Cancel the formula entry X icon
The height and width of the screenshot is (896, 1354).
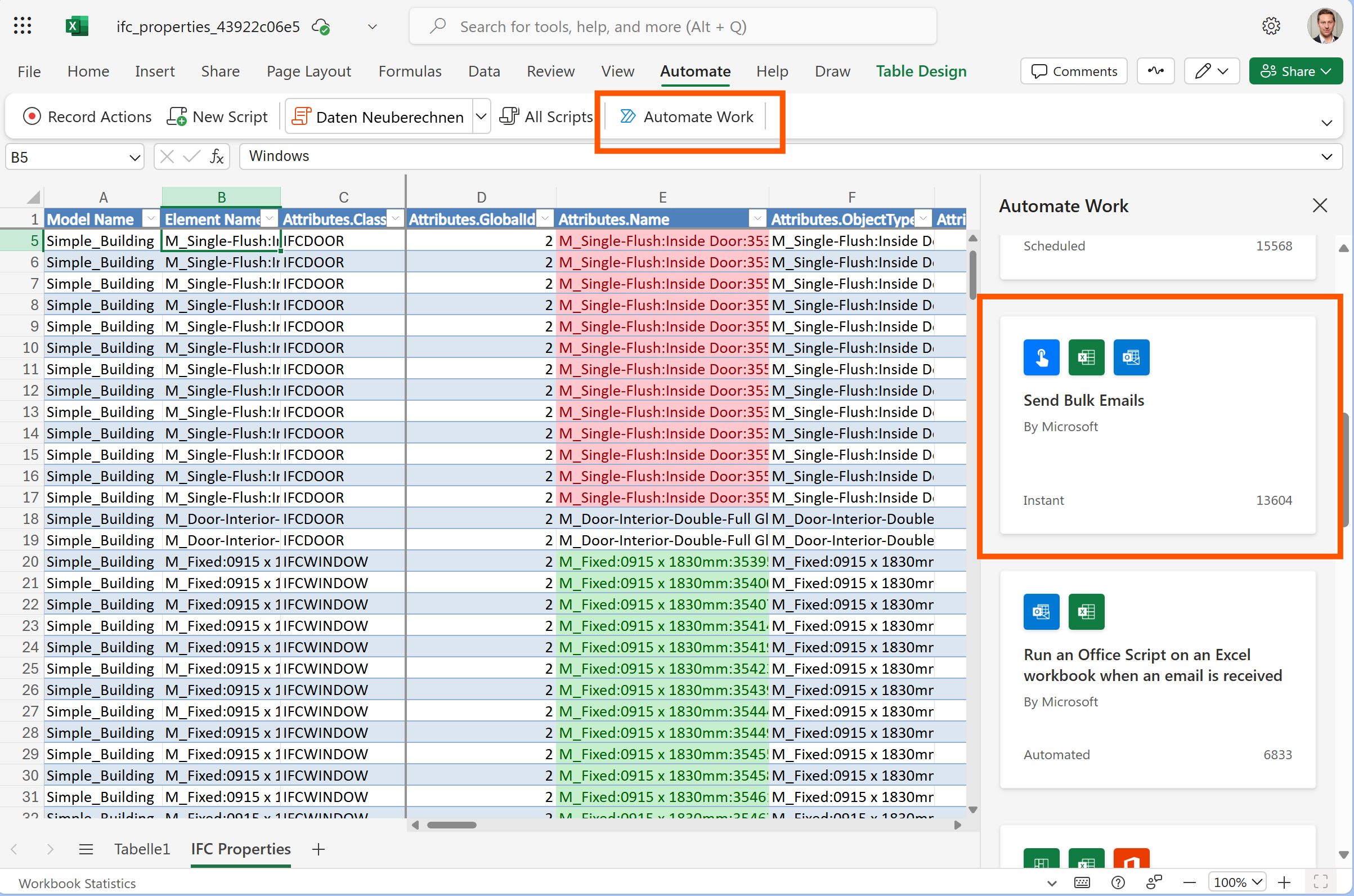point(167,156)
